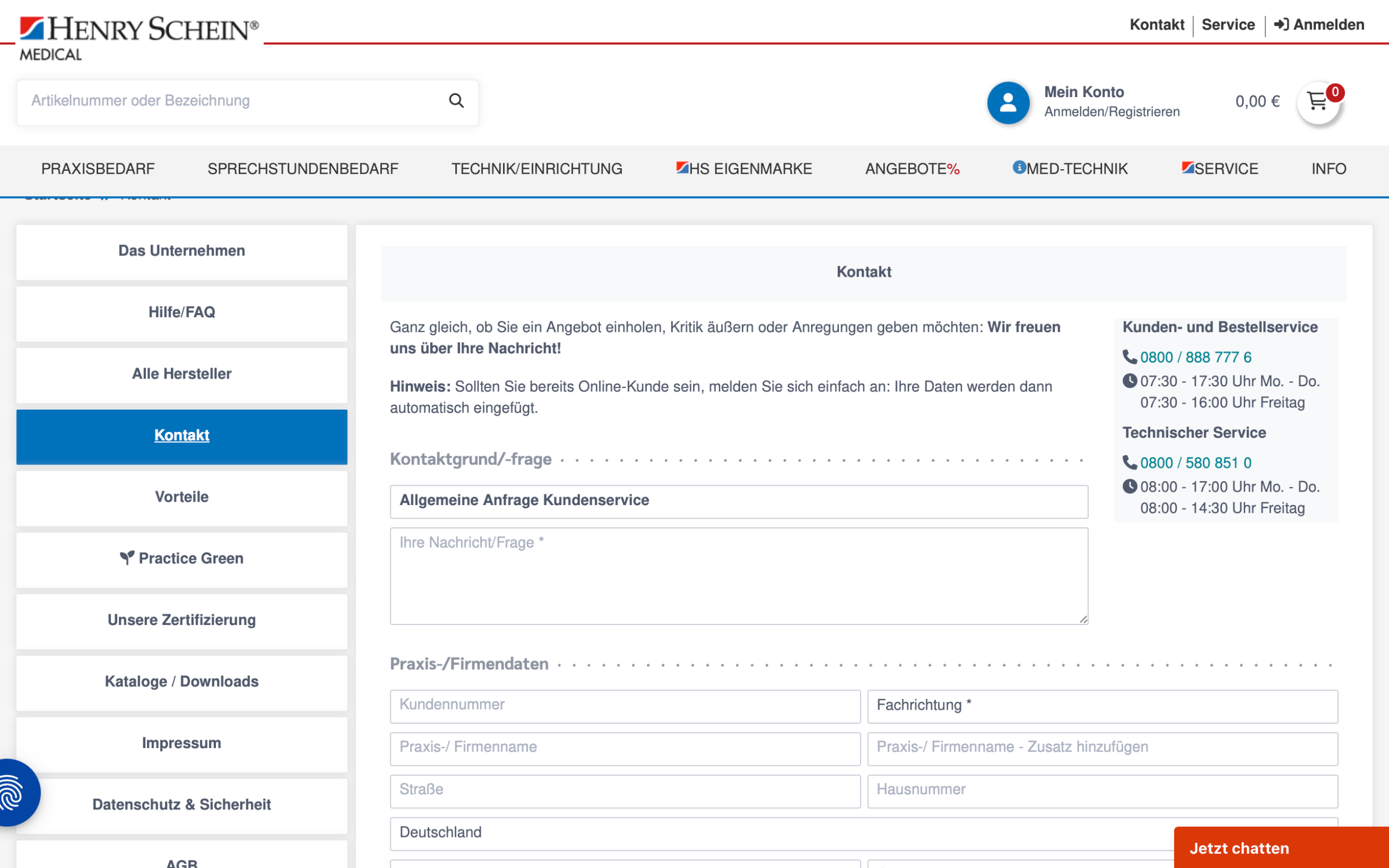This screenshot has height=868, width=1389.
Task: Focus the Hausnummer field
Action: tap(1102, 790)
